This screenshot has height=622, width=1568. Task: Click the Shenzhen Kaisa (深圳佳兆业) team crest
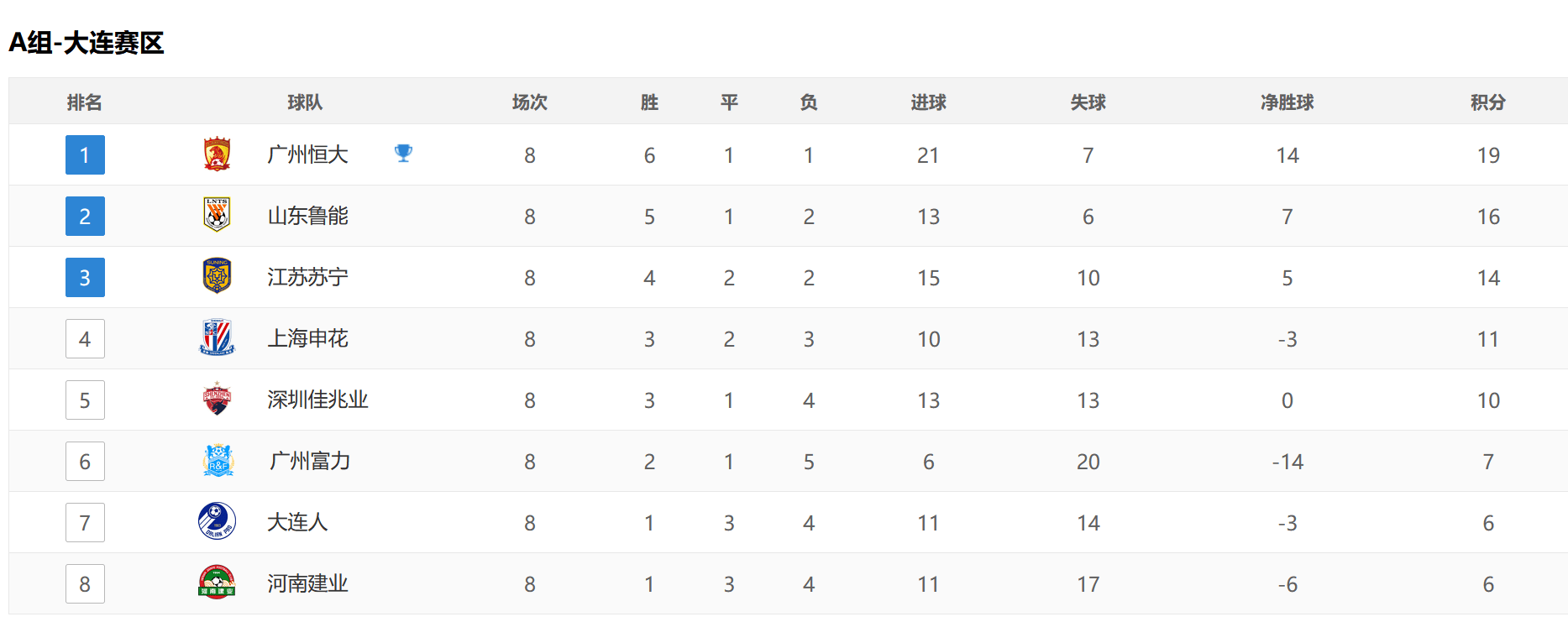pyautogui.click(x=217, y=399)
